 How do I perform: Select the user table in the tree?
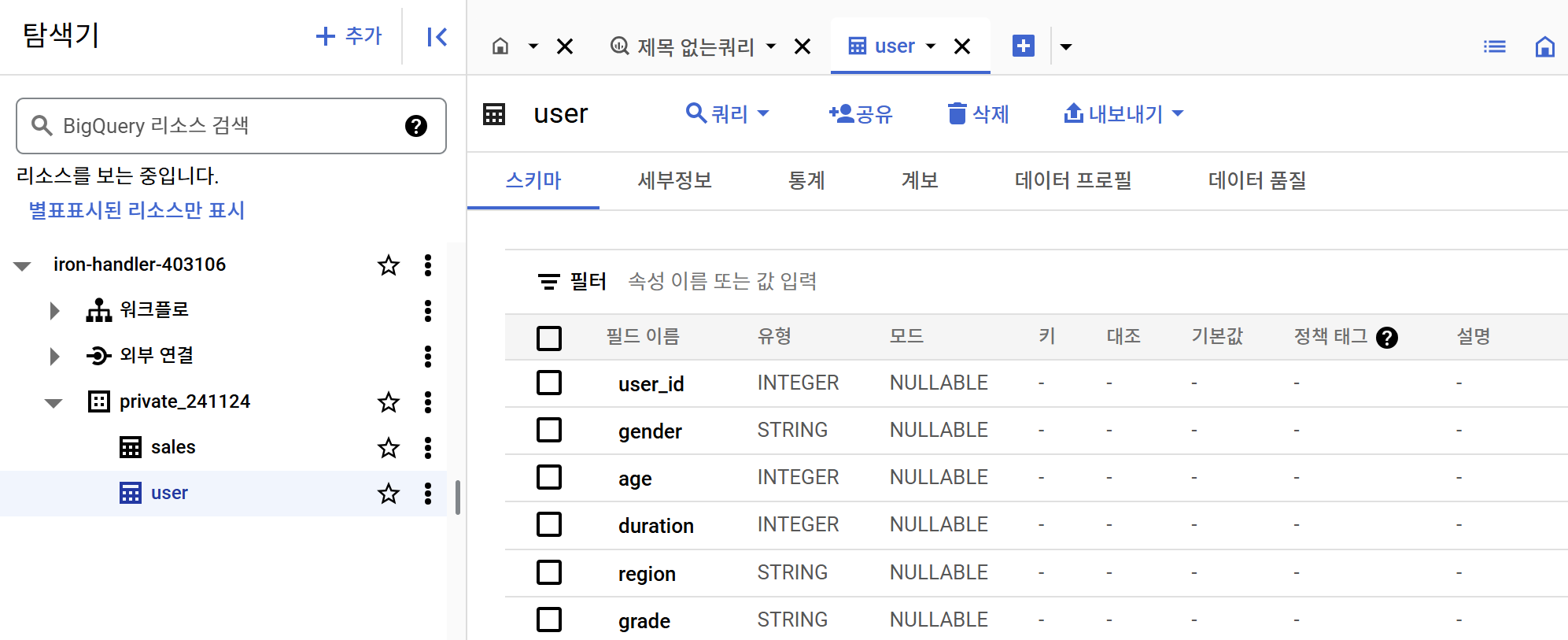pos(169,494)
